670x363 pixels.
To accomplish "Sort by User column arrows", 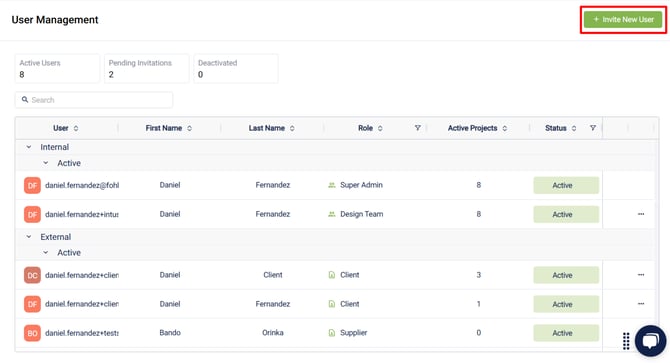I will [76, 128].
